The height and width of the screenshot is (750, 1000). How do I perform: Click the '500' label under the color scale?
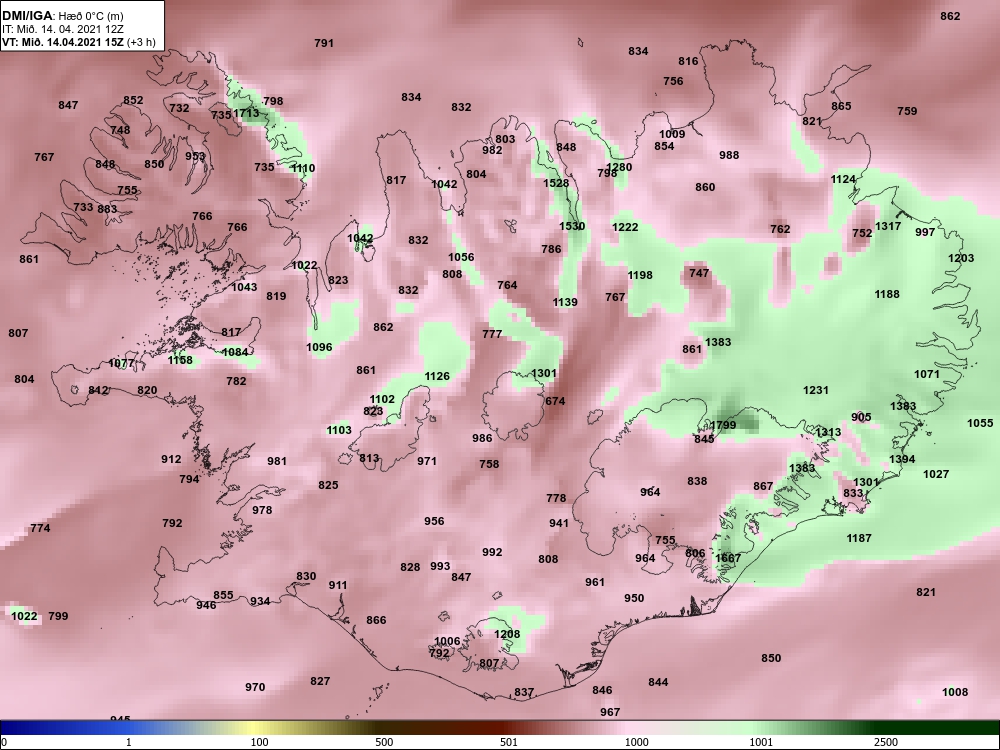point(384,742)
